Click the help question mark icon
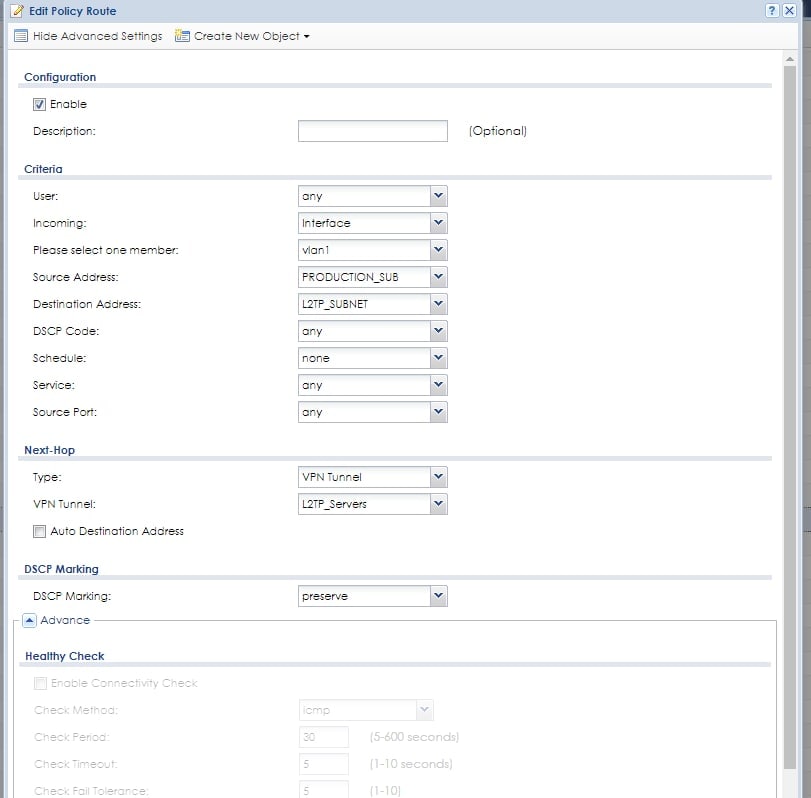This screenshot has height=798, width=811. tap(773, 10)
